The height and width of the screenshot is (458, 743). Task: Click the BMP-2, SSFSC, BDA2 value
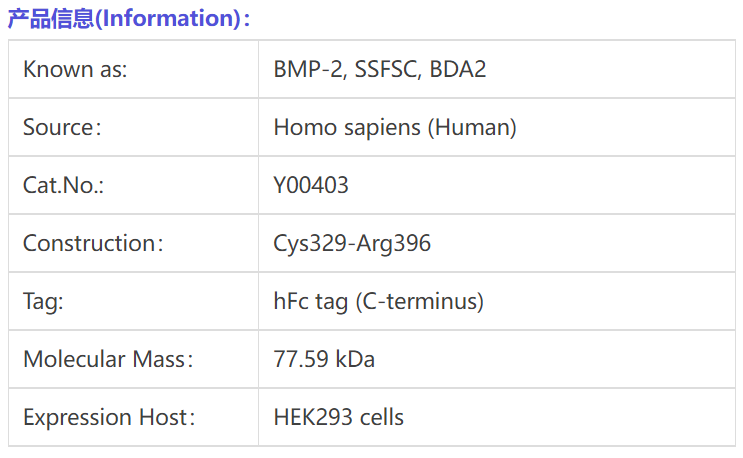380,70
